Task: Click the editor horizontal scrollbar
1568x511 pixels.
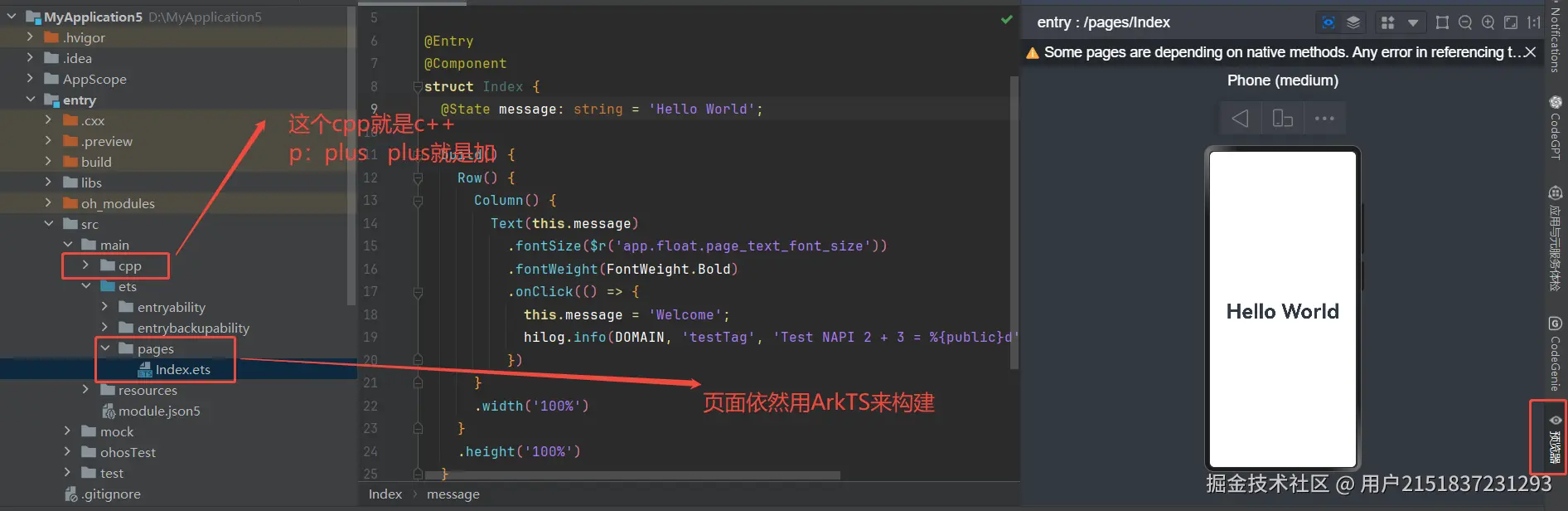Action: 632,475
